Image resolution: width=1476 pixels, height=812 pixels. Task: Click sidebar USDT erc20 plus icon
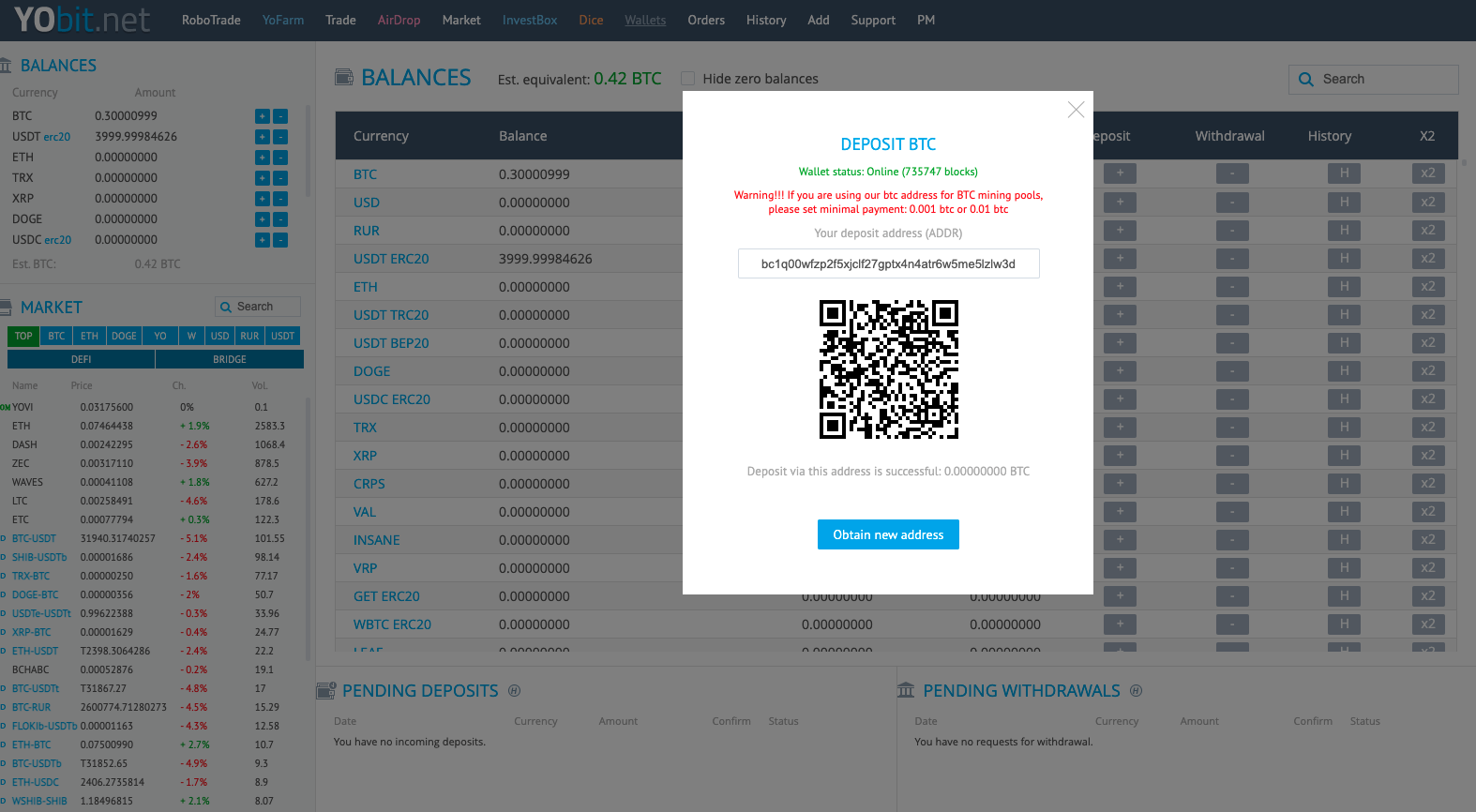coord(263,137)
